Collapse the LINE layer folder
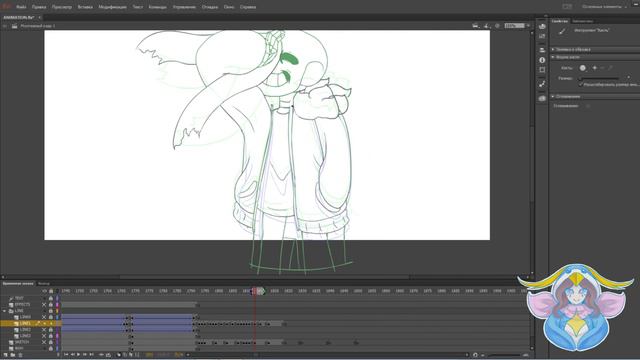 point(4,311)
